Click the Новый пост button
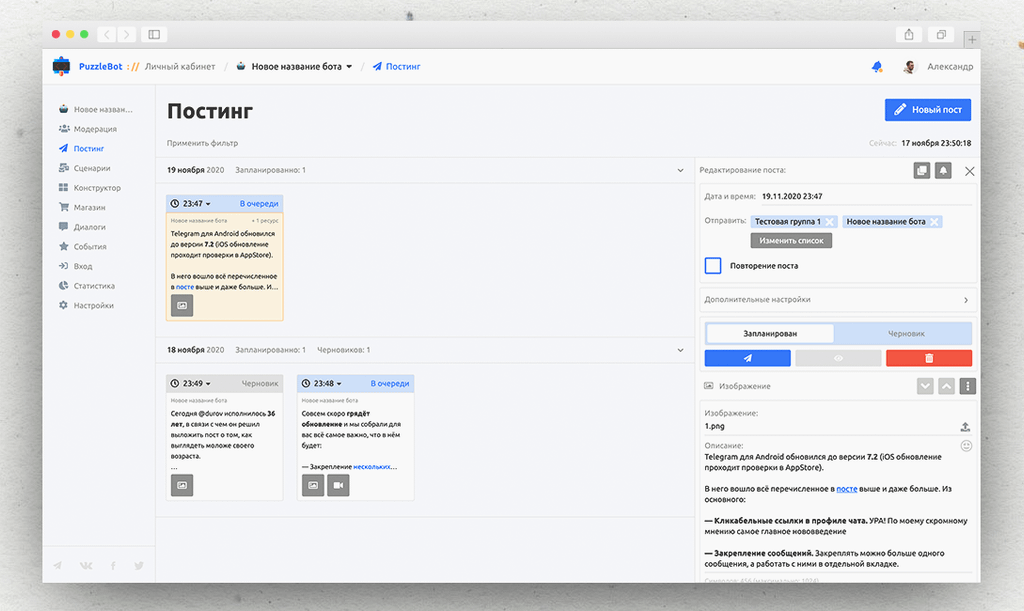Screen dimensions: 1024x611 [927, 110]
